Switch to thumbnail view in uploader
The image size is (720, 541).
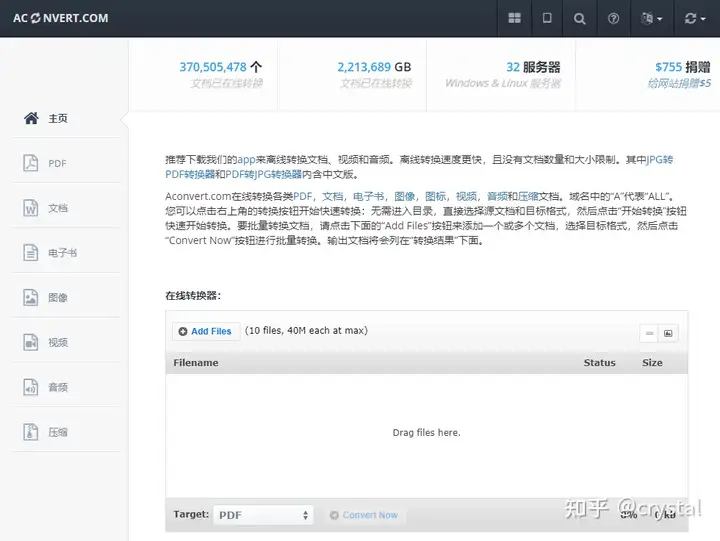(668, 333)
